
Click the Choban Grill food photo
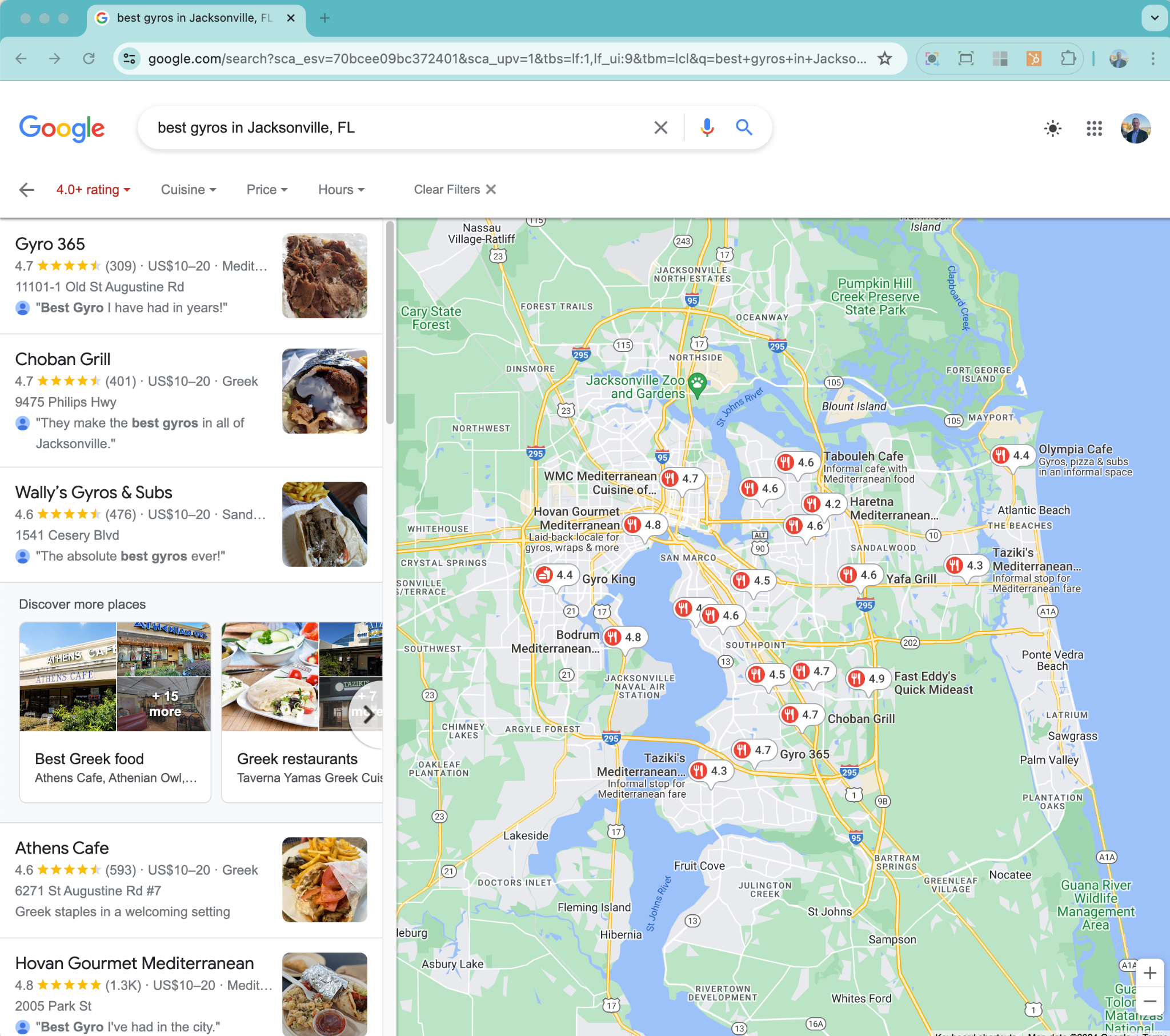click(324, 391)
